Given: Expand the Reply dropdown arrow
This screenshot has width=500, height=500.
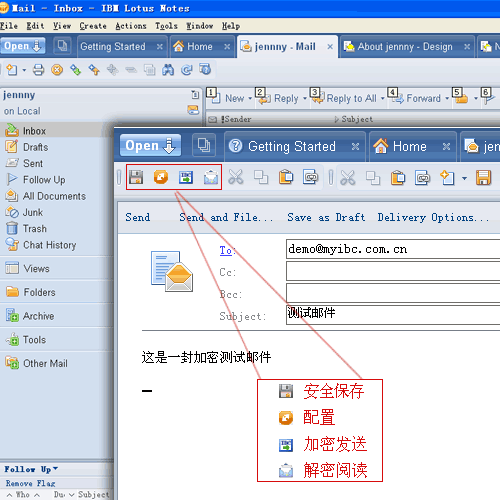Looking at the screenshot, I should pos(305,98).
